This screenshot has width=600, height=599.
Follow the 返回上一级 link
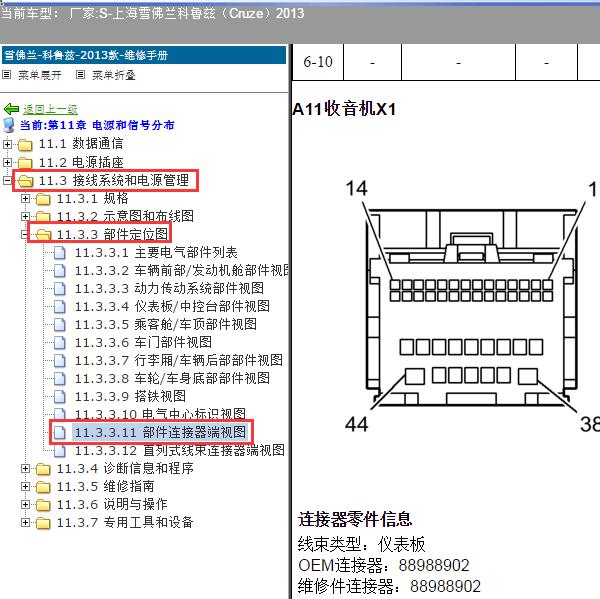(x=50, y=109)
